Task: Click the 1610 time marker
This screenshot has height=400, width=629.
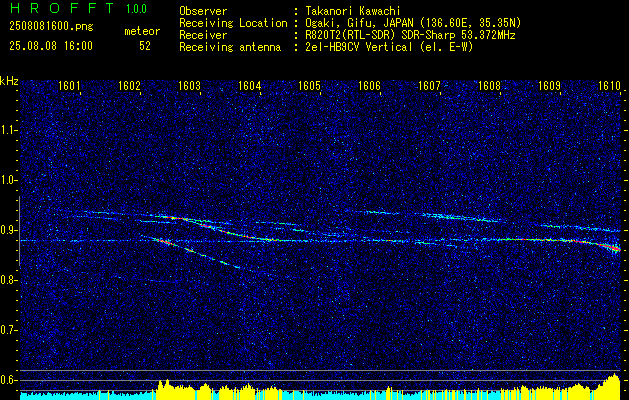Action: point(610,85)
